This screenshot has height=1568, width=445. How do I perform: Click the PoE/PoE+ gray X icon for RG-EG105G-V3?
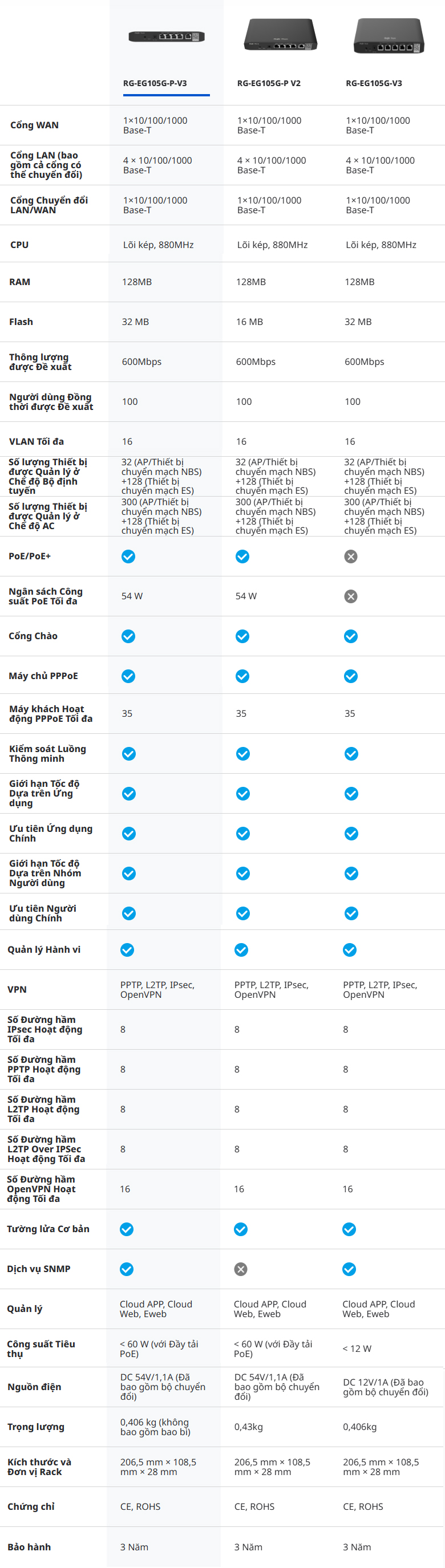click(351, 556)
